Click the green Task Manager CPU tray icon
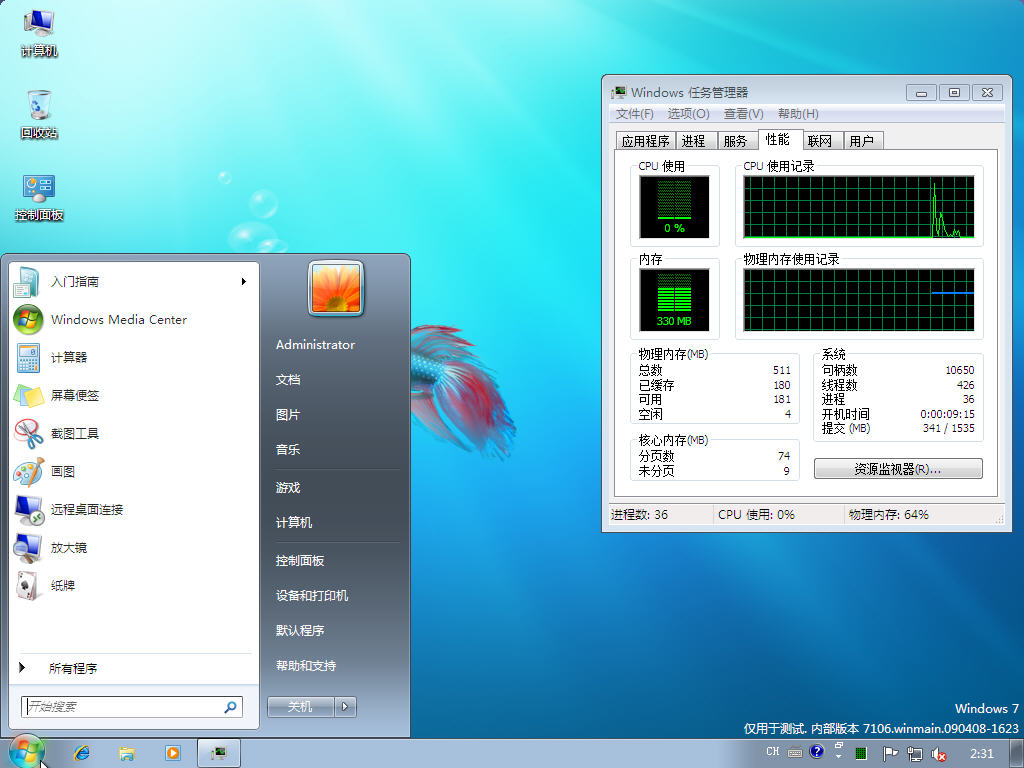The image size is (1024, 768). (861, 754)
